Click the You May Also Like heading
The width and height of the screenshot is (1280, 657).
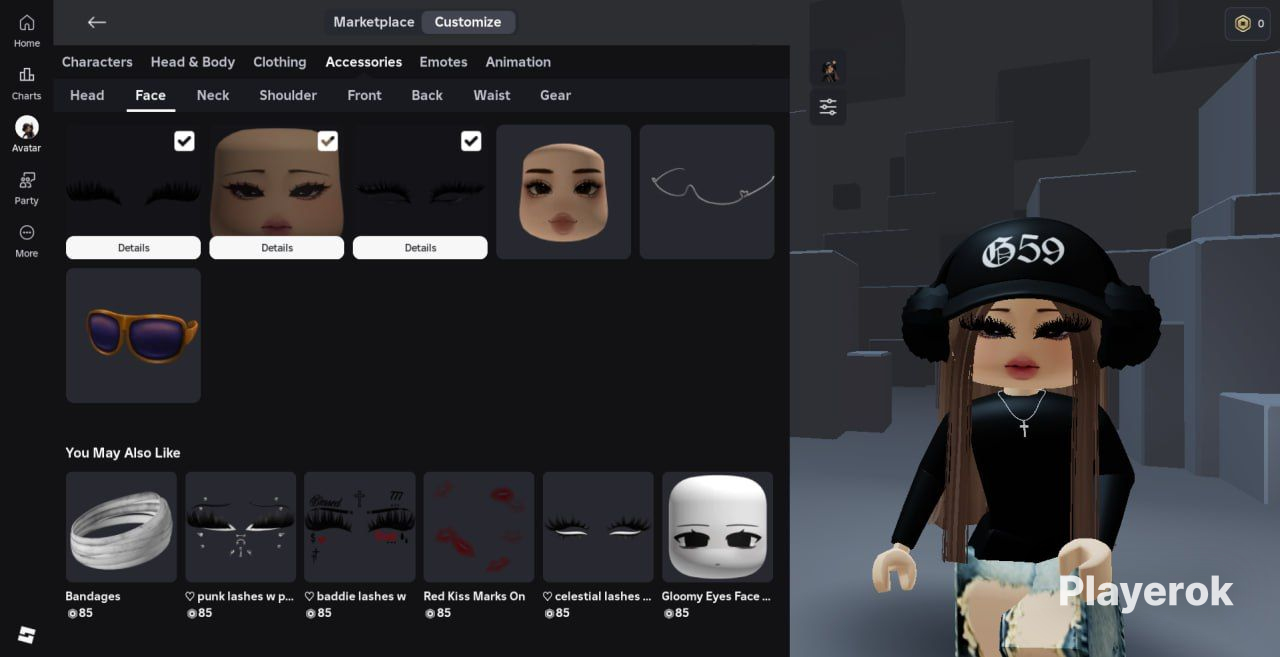(123, 453)
